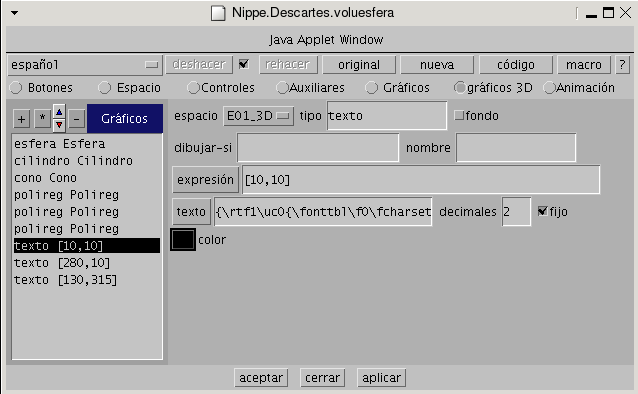
Task: Delete the selected graphic with the - button
Action: click(x=76, y=119)
